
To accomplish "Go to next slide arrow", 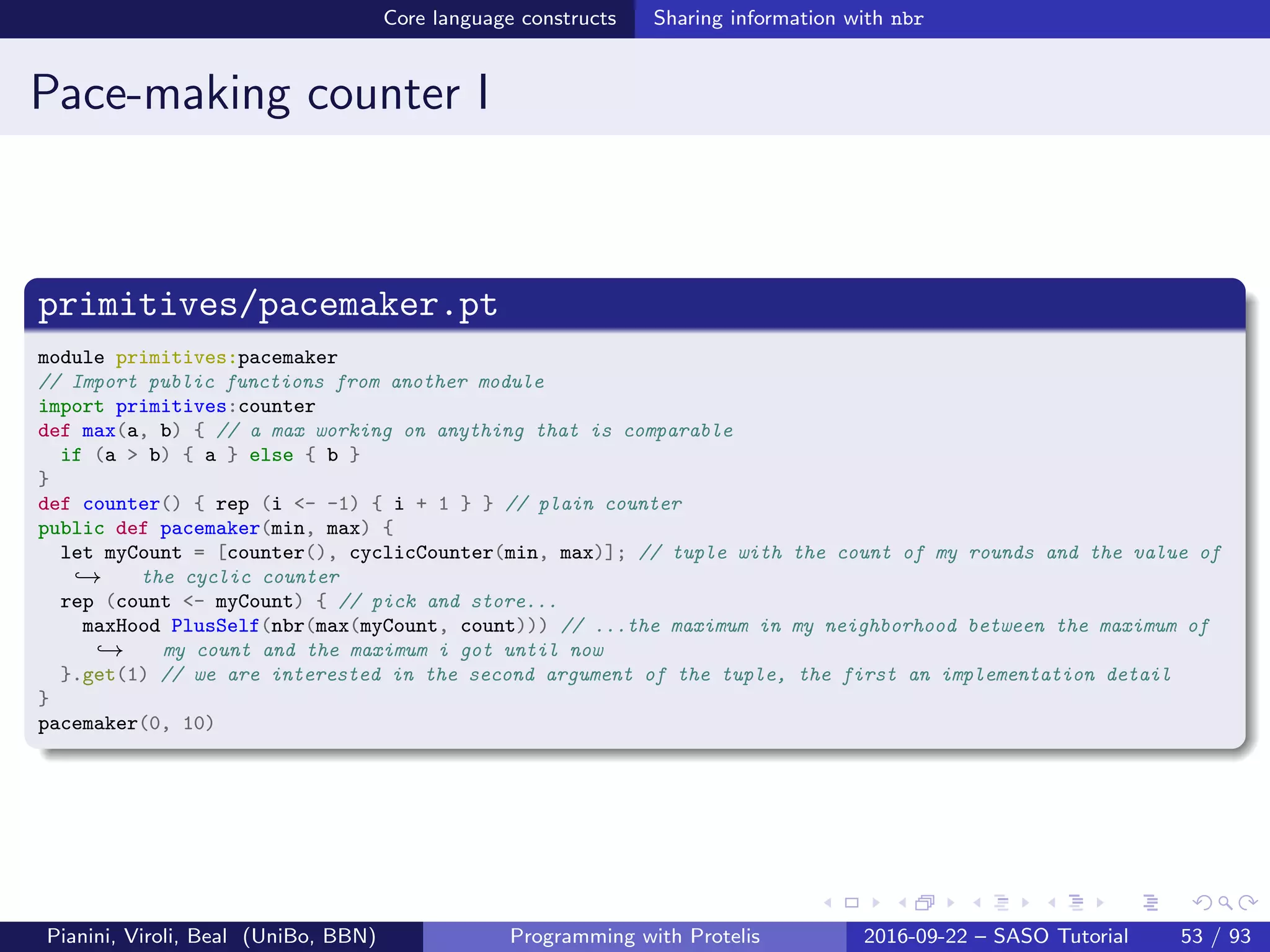I will point(876,903).
